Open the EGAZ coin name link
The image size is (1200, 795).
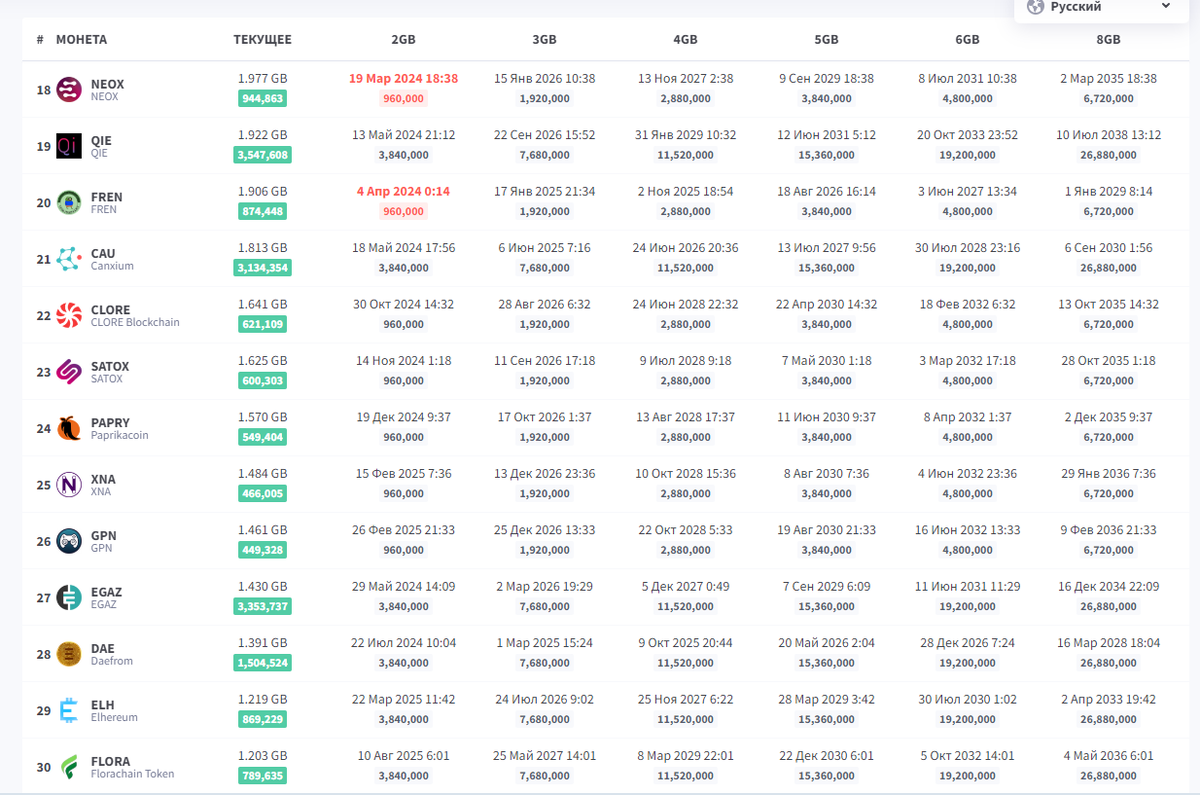tap(106, 592)
